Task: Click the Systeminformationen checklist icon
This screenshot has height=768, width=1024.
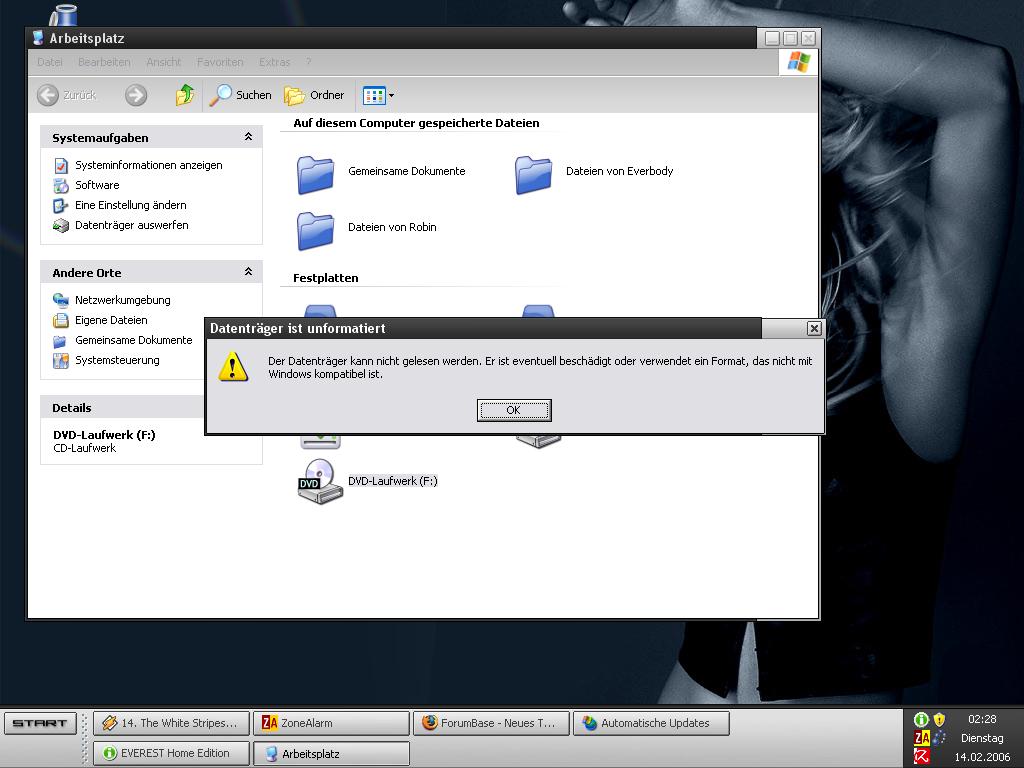Action: tap(61, 166)
